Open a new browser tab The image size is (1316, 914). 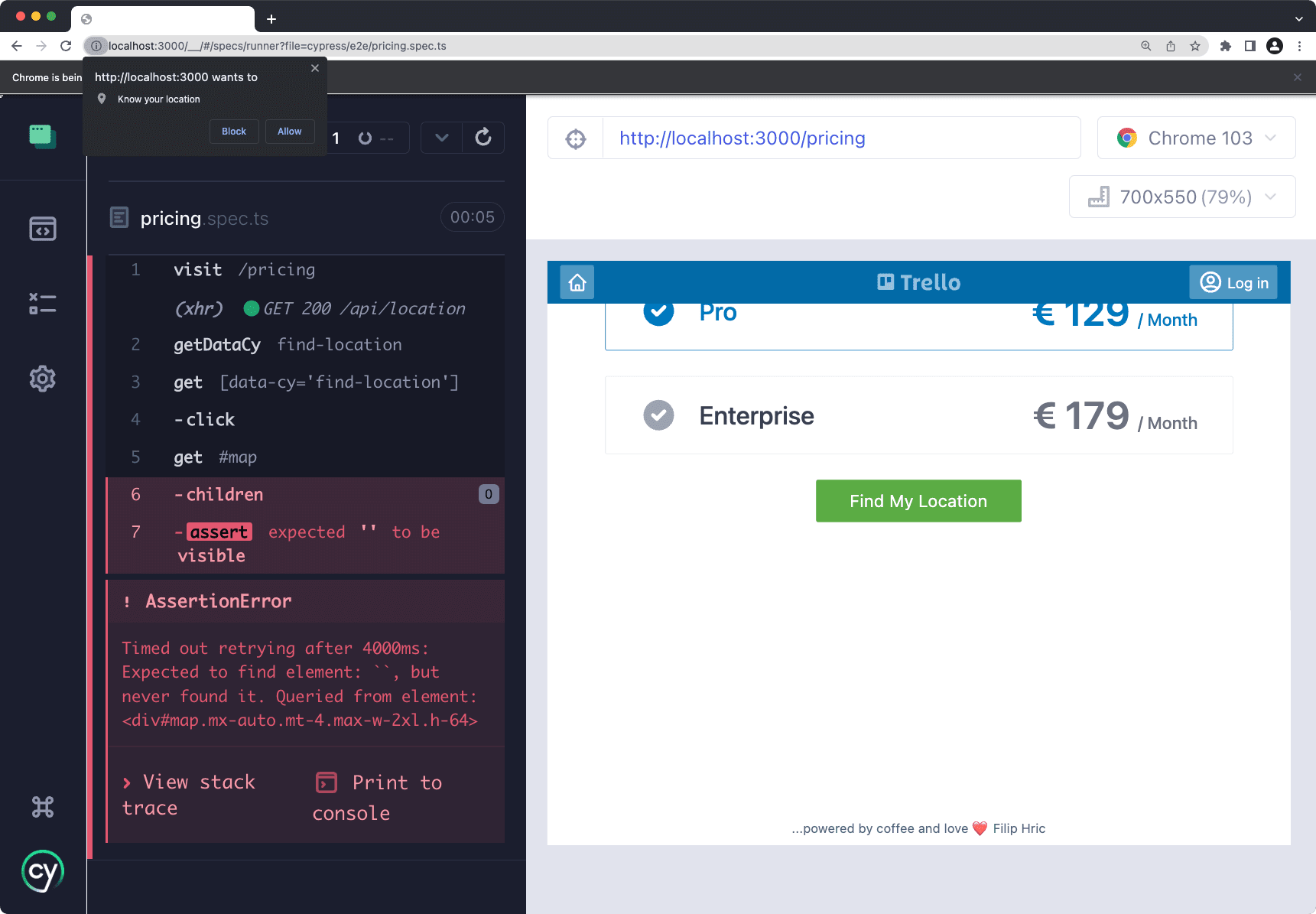pyautogui.click(x=271, y=19)
